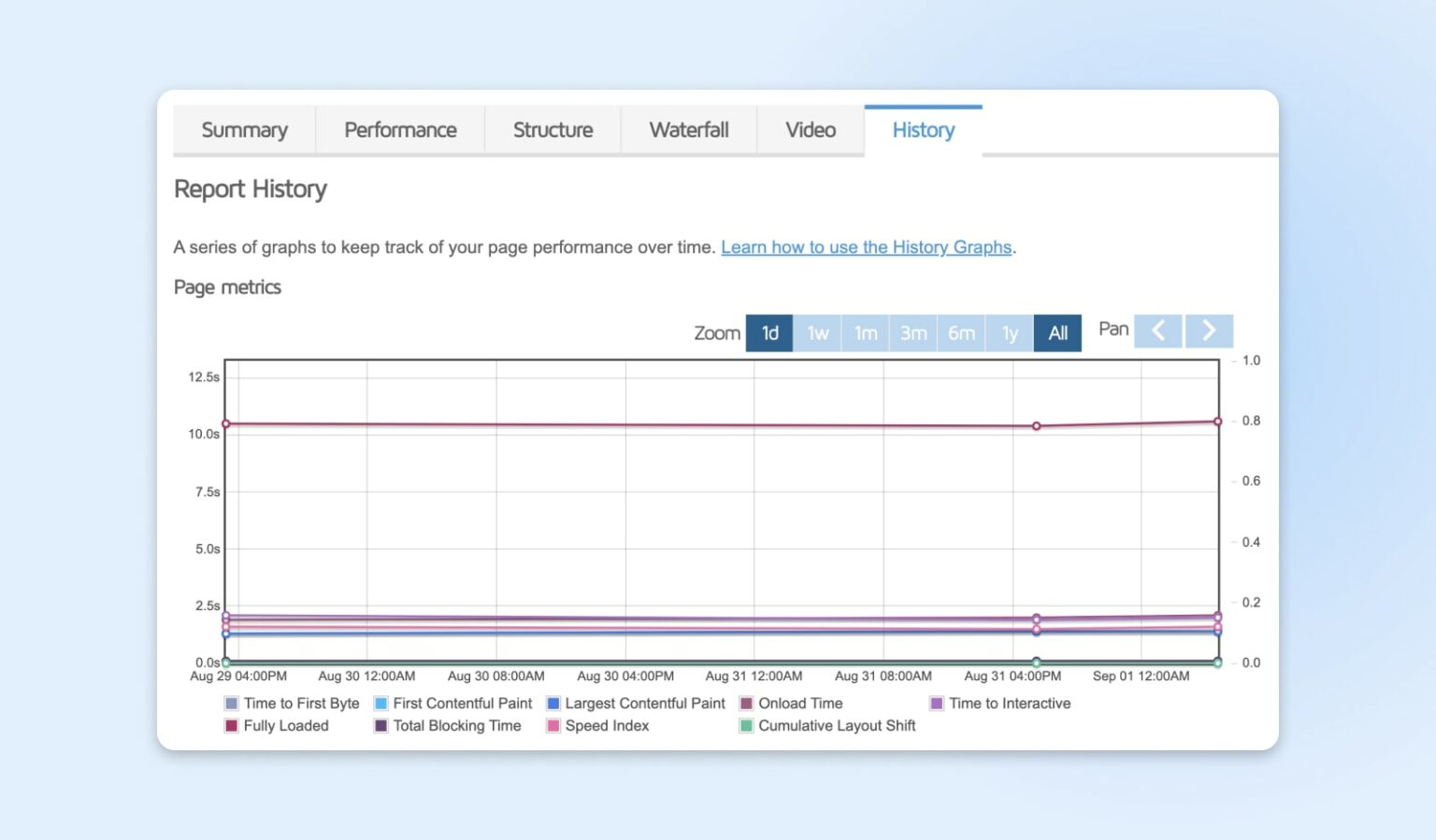1436x840 pixels.
Task: Click the Largest Contentful Paint legend marker
Action: coord(552,703)
